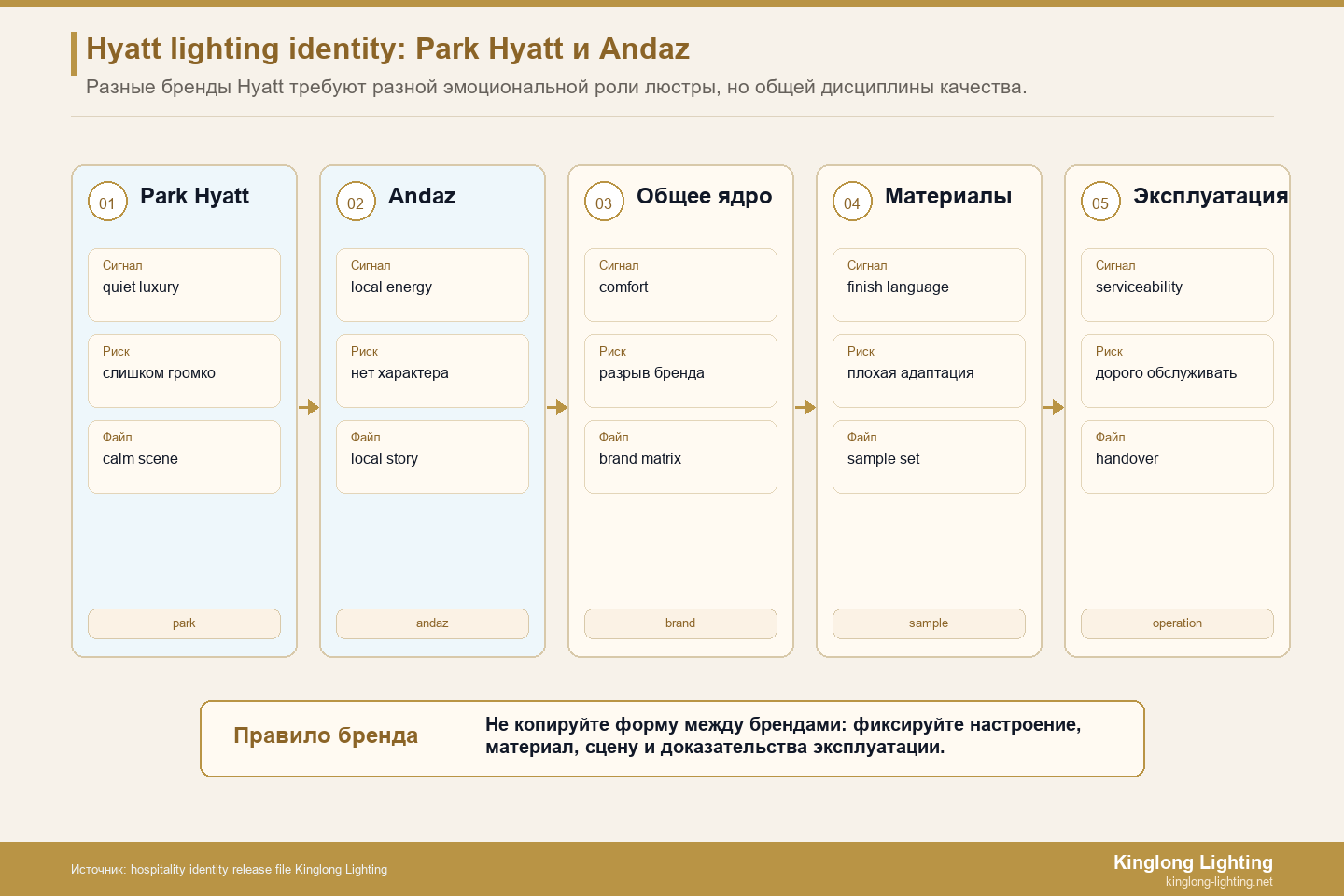Viewport: 1344px width, 896px height.
Task: Select the 'operation' tag pill
Action: coord(1177,623)
